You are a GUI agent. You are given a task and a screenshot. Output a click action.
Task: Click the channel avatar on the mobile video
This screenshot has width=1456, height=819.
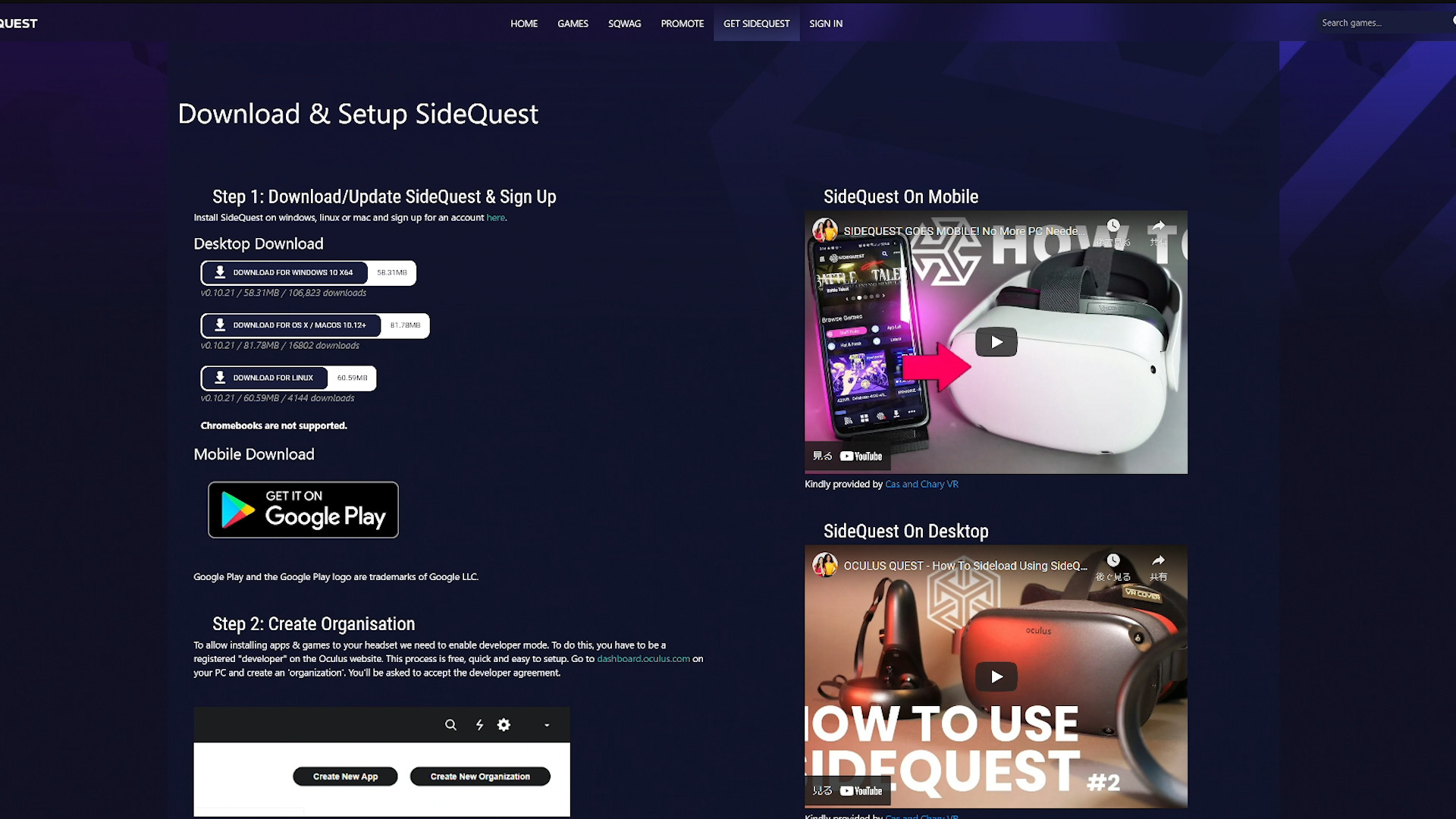point(825,230)
